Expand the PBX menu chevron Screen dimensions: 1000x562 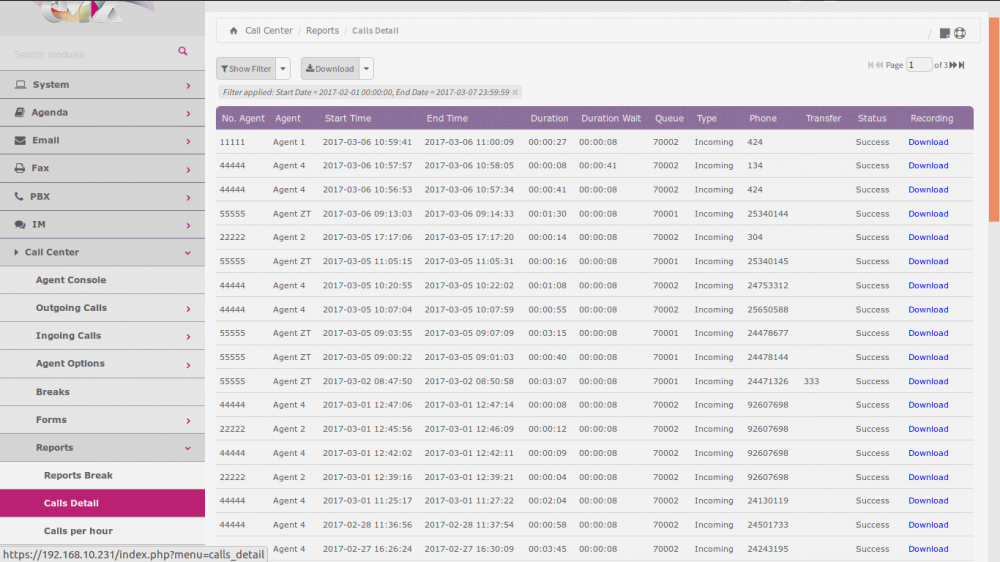[x=188, y=197]
